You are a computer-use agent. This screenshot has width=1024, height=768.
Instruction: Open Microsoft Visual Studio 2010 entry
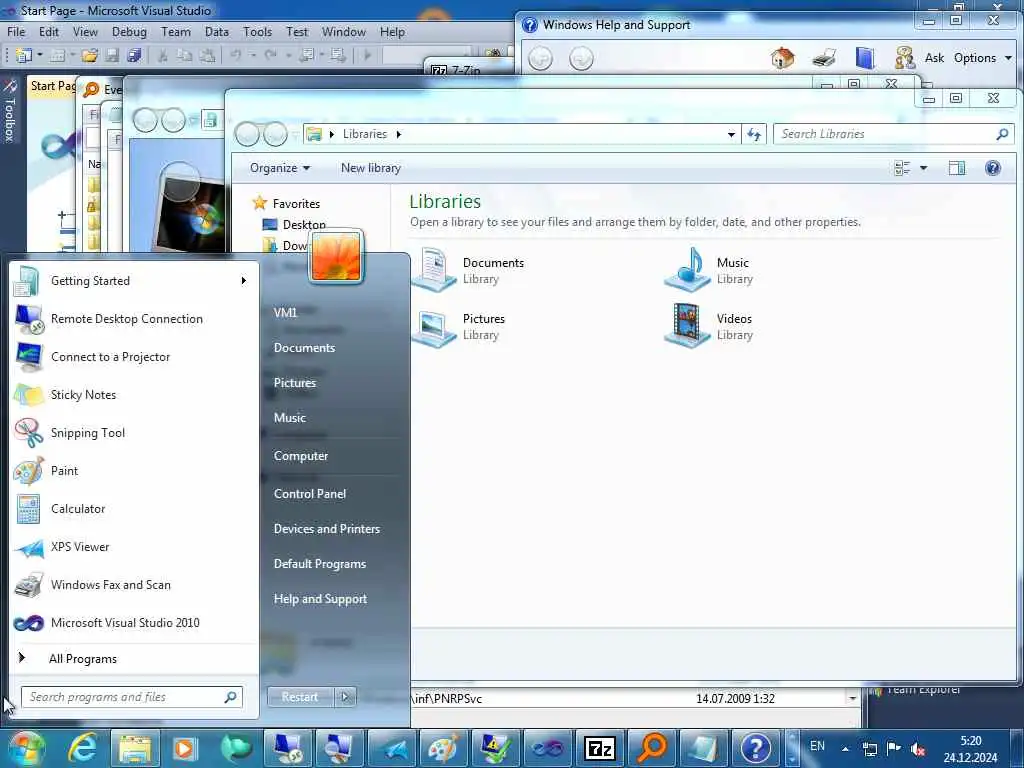click(134, 623)
